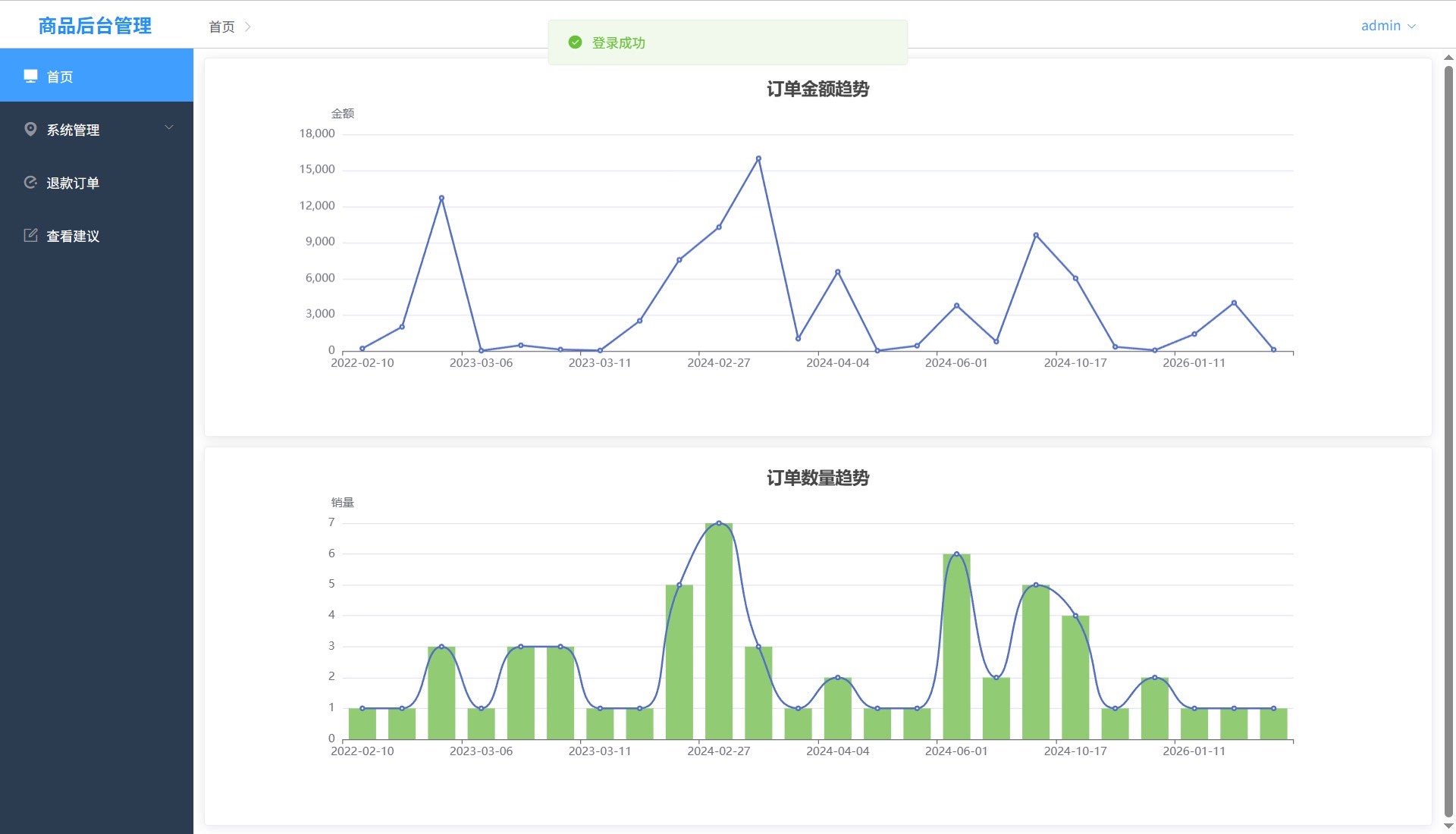Click the refund icon beside 退款订单

30,182
